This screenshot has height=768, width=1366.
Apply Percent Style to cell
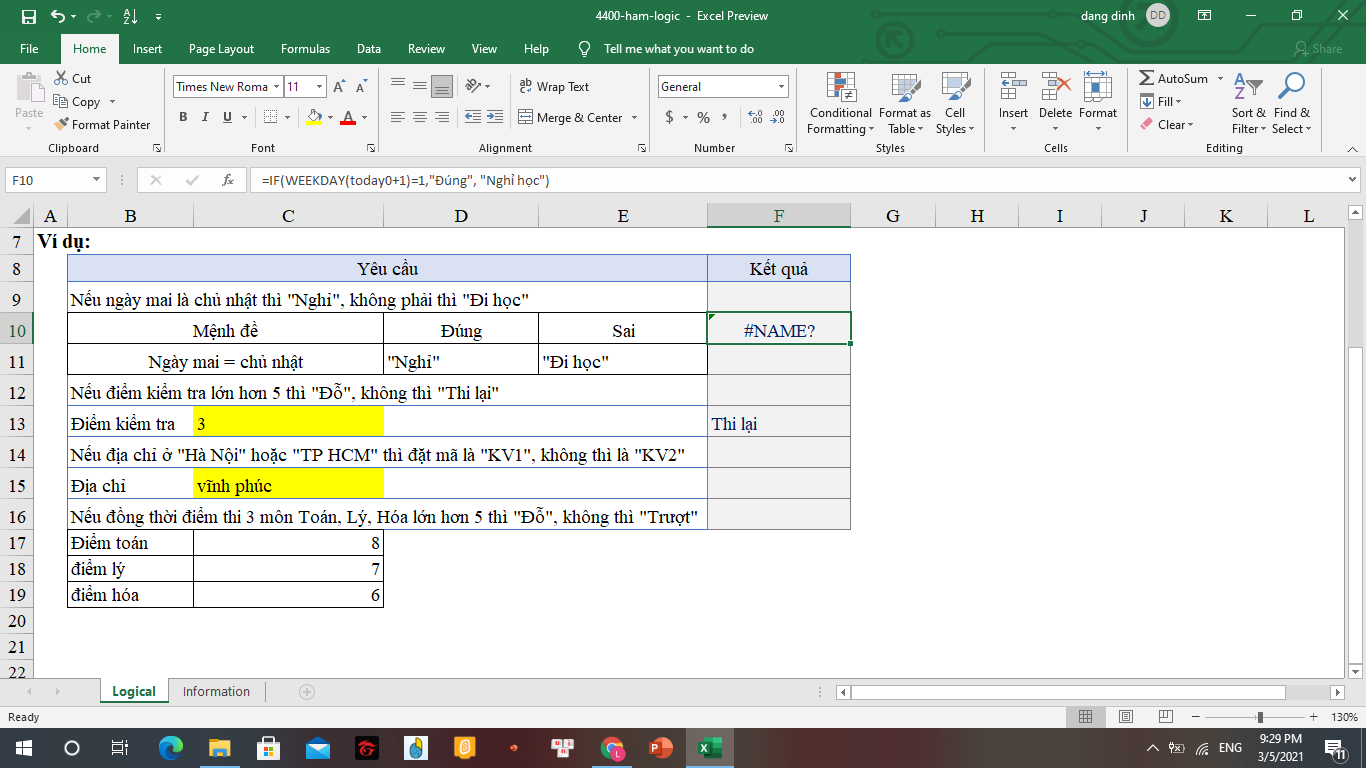point(703,117)
